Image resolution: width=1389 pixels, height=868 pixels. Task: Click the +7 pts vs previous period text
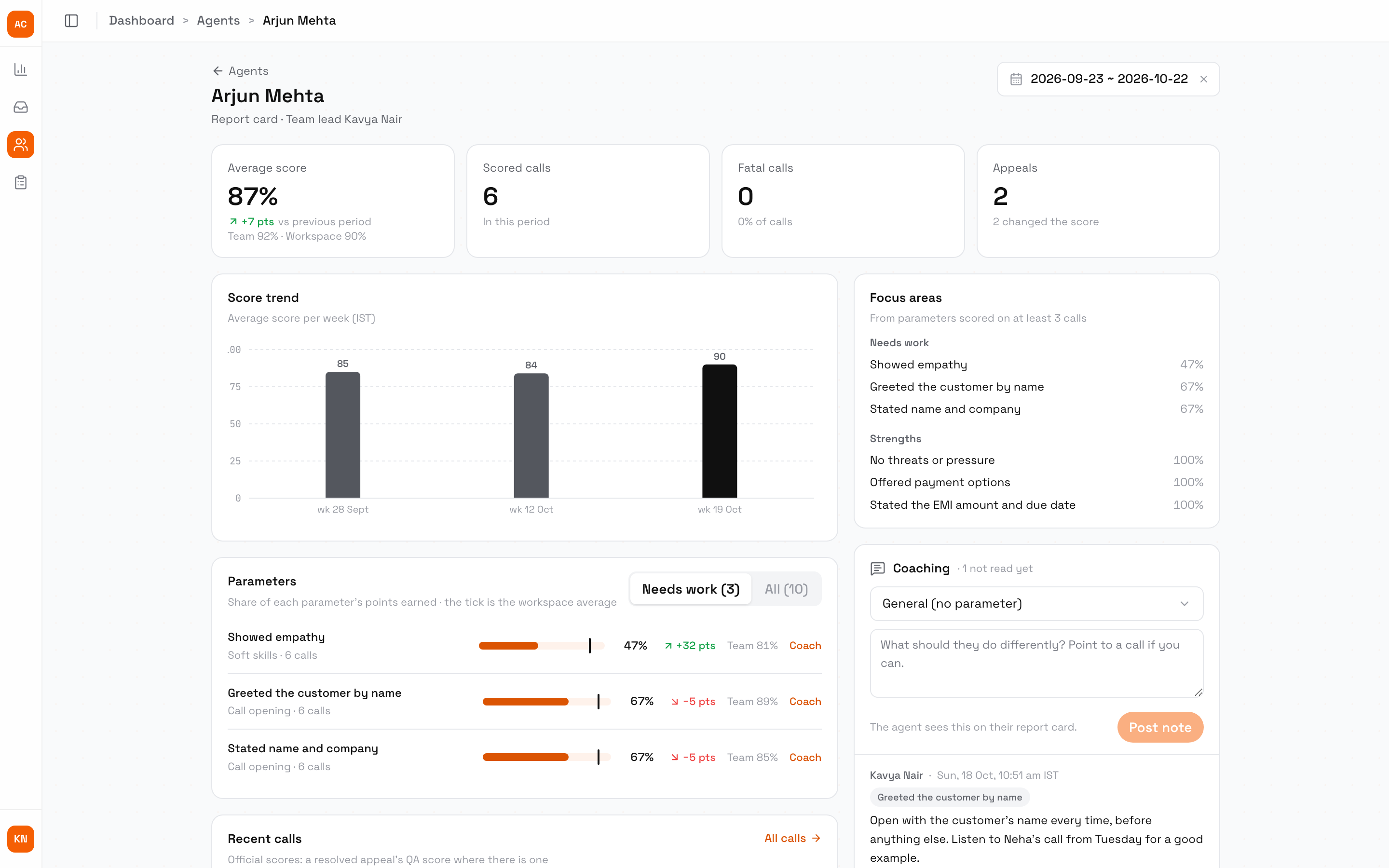300,222
